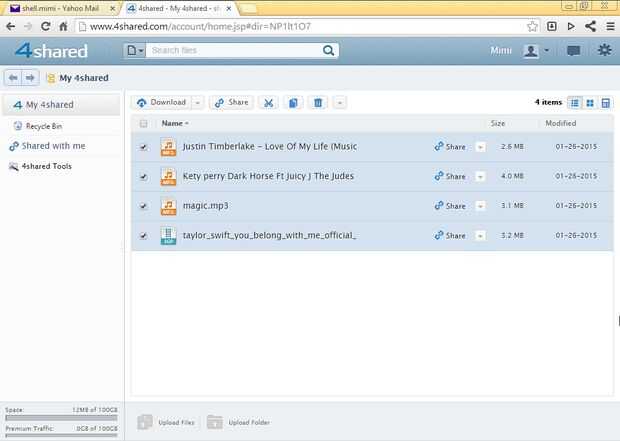620x441 pixels.
Task: Open the settings gear icon
Action: point(605,50)
